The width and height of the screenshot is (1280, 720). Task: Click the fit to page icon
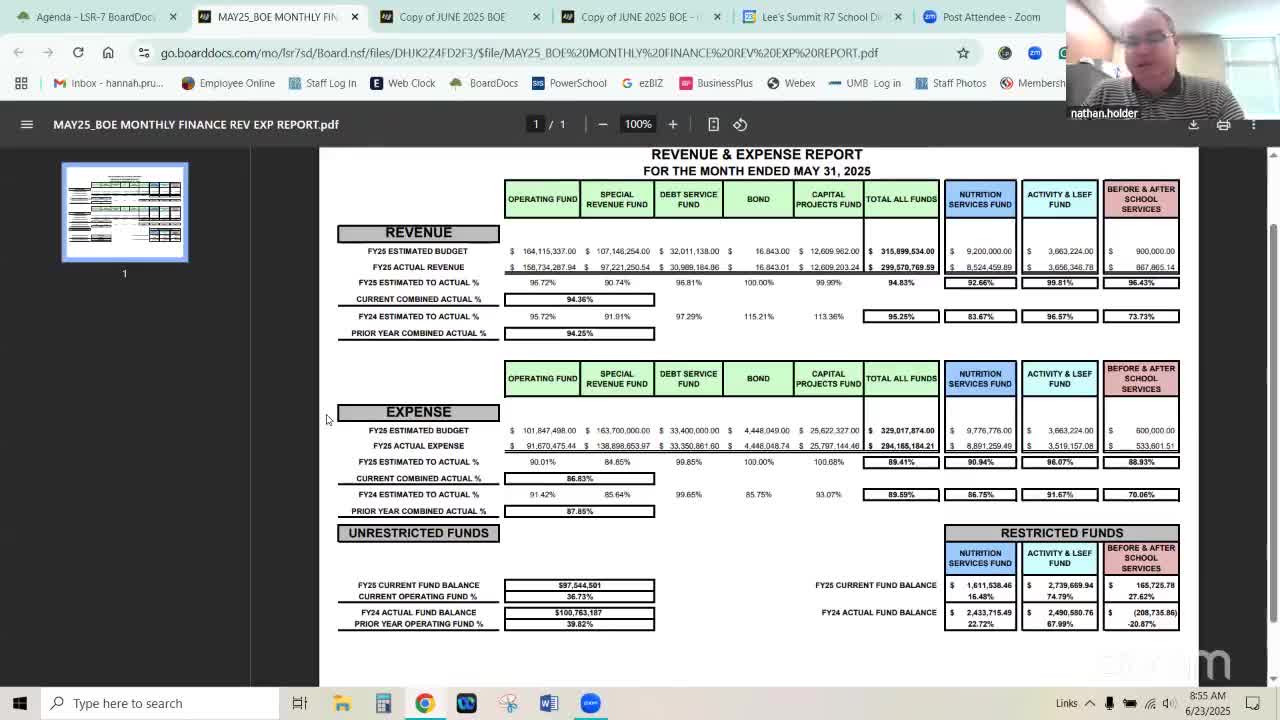click(x=713, y=124)
